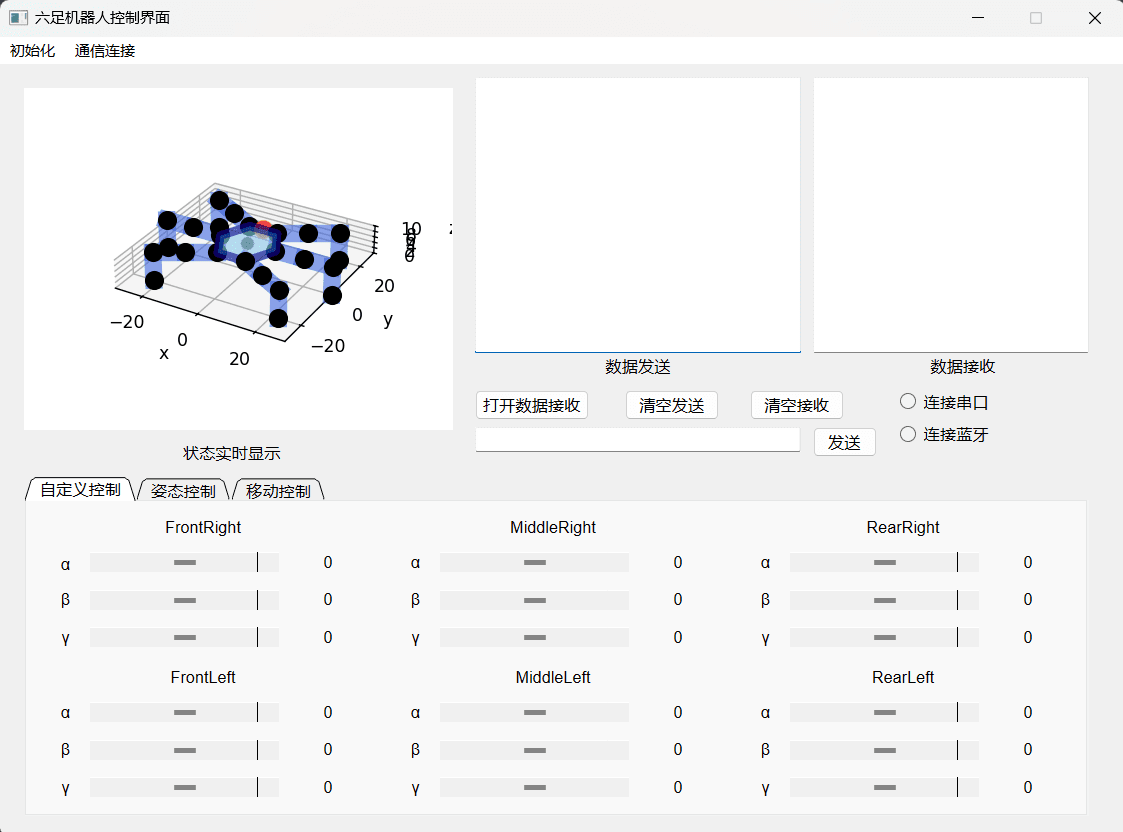This screenshot has height=832, width=1123.
Task: Open the 通信连接 menu
Action: pyautogui.click(x=105, y=51)
